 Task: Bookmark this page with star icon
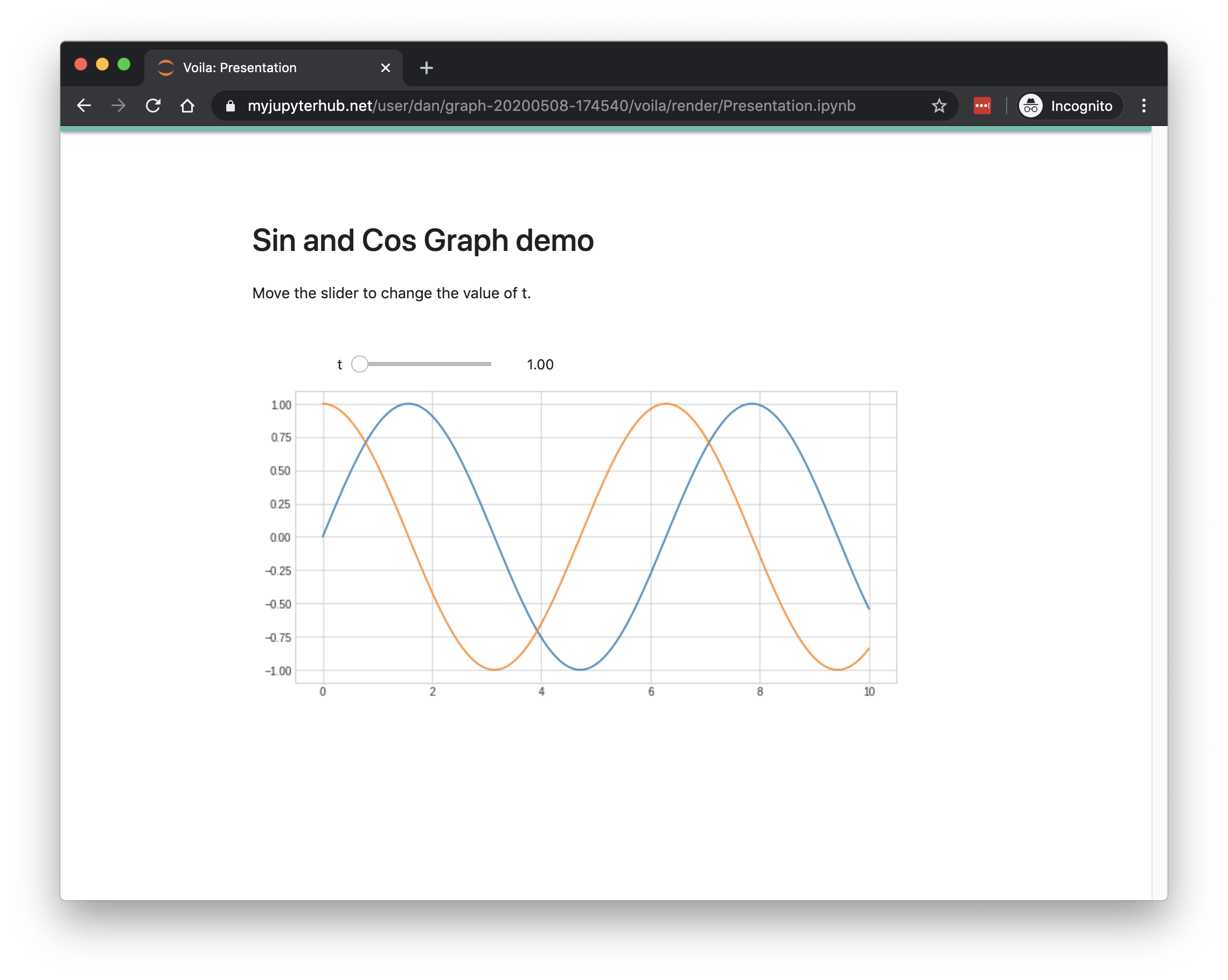pos(939,106)
